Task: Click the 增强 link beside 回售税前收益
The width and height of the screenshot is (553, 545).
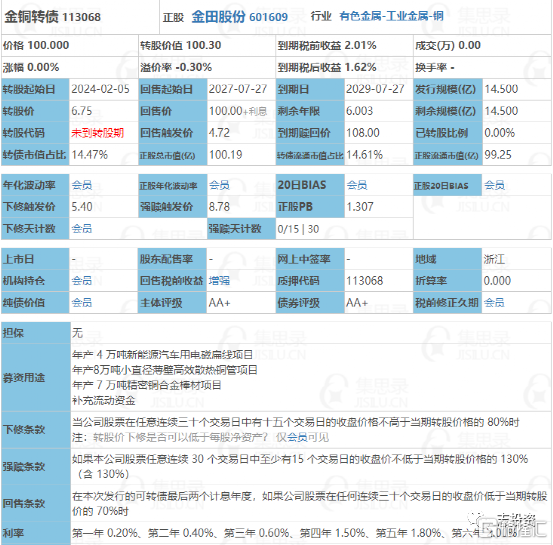Action: (x=219, y=281)
